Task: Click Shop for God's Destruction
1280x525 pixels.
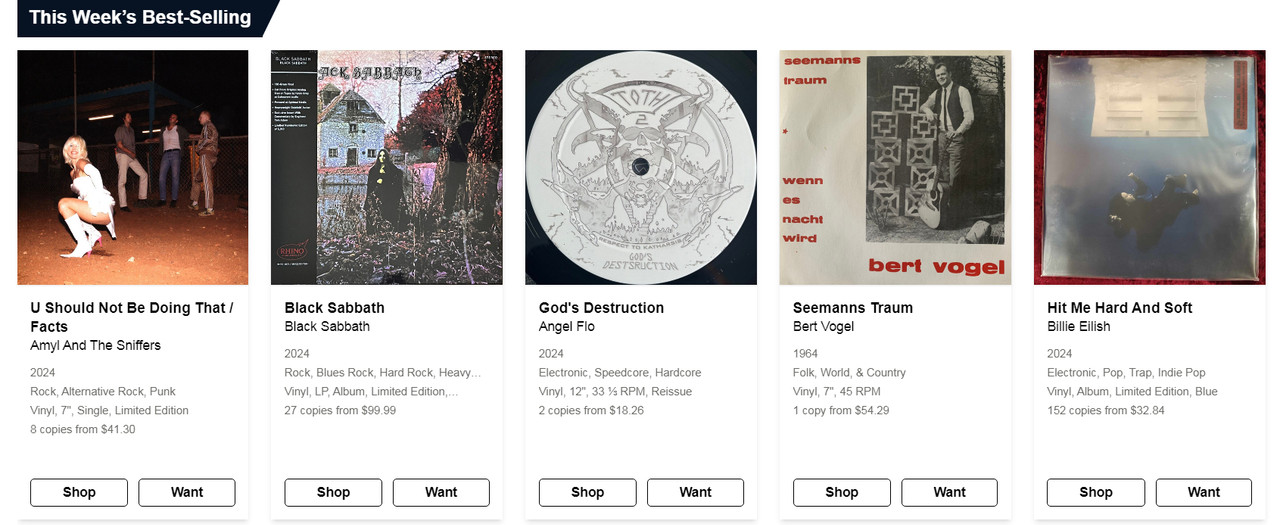Action: click(x=587, y=492)
